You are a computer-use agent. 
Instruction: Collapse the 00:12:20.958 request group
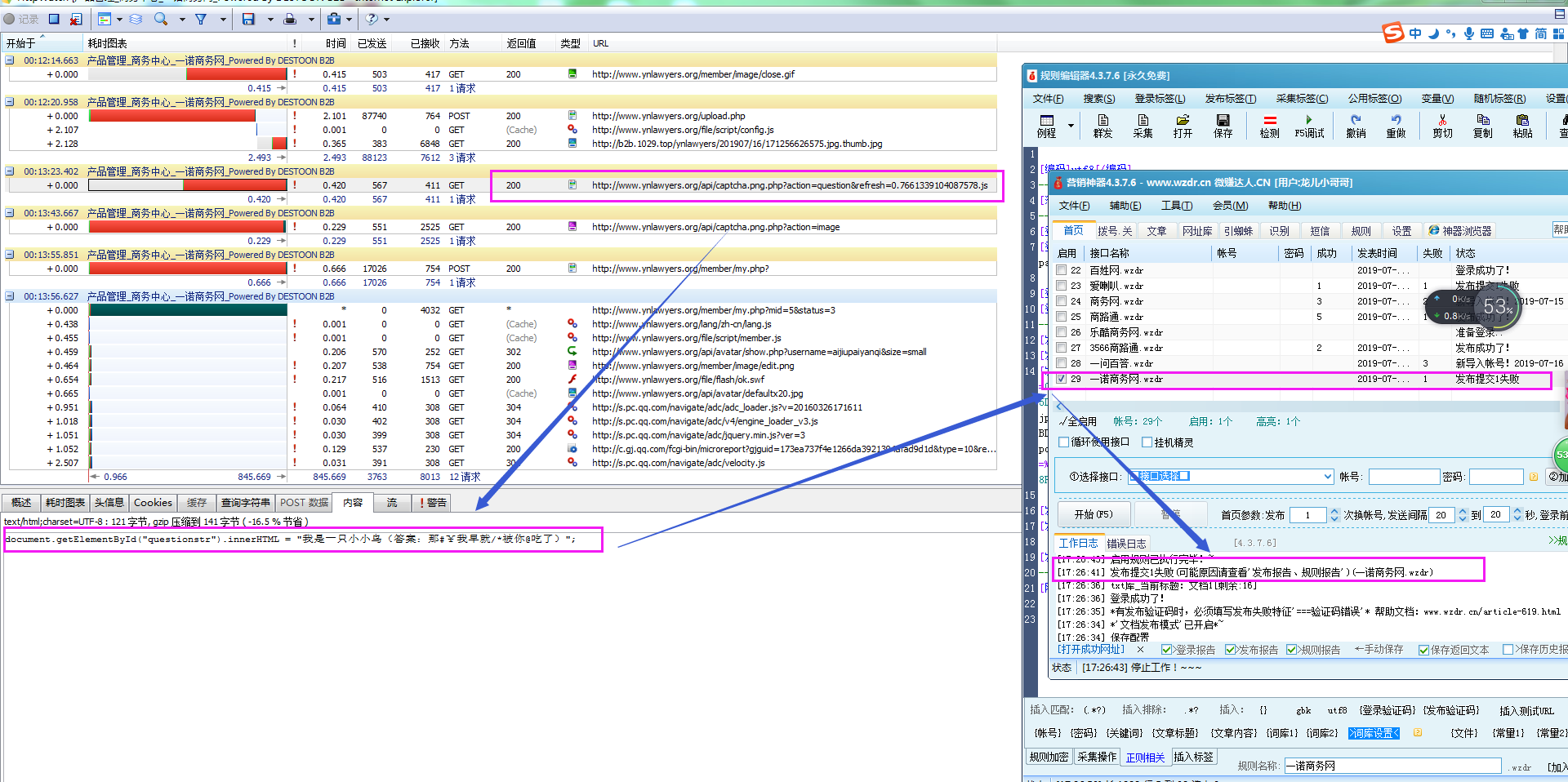click(x=10, y=102)
